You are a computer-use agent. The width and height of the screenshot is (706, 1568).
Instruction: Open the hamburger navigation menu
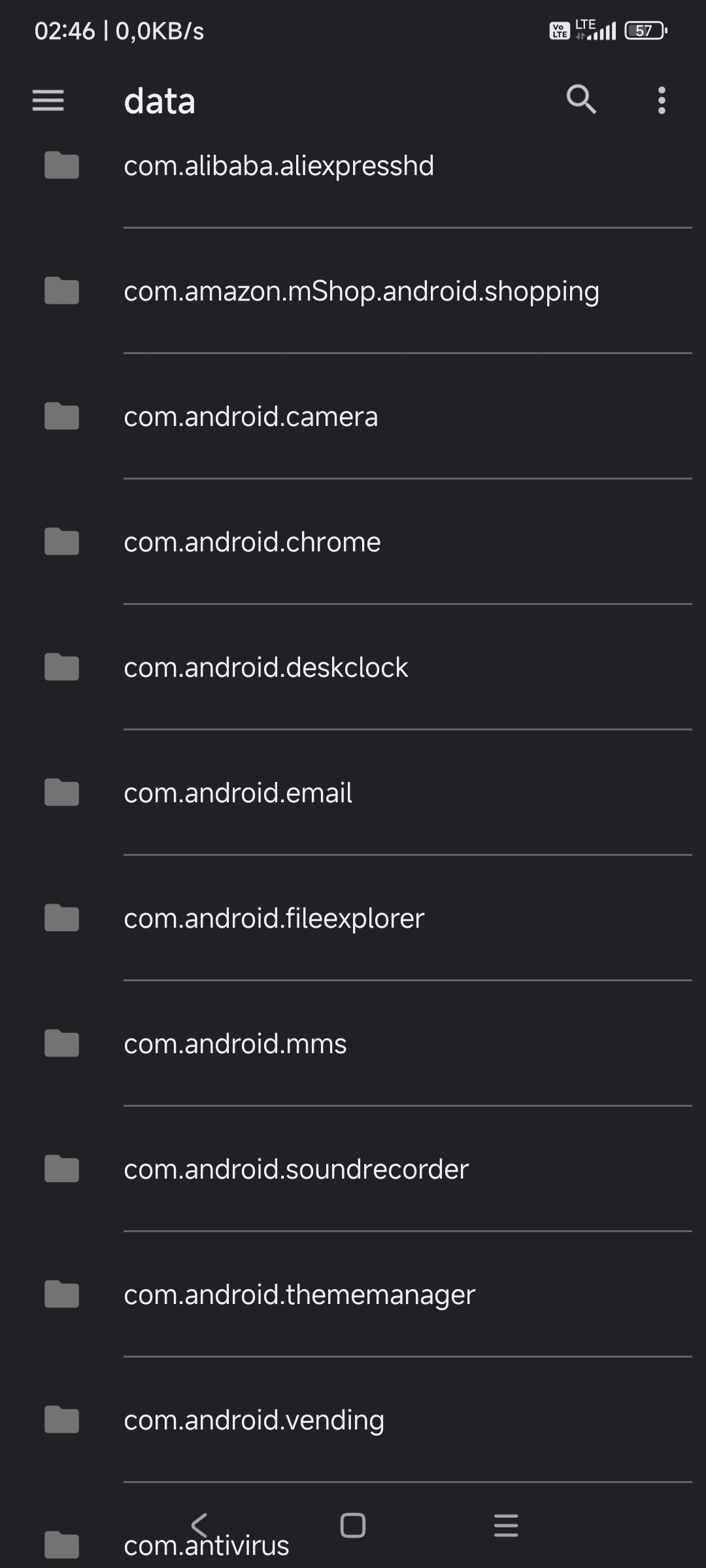pos(48,101)
